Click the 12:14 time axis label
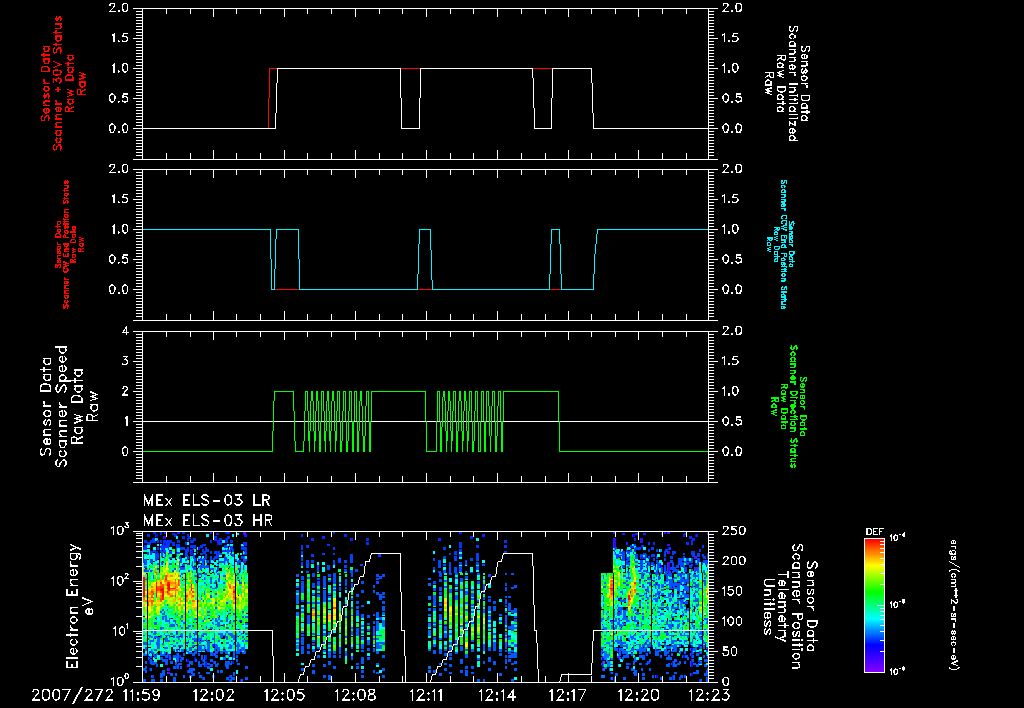 497,695
